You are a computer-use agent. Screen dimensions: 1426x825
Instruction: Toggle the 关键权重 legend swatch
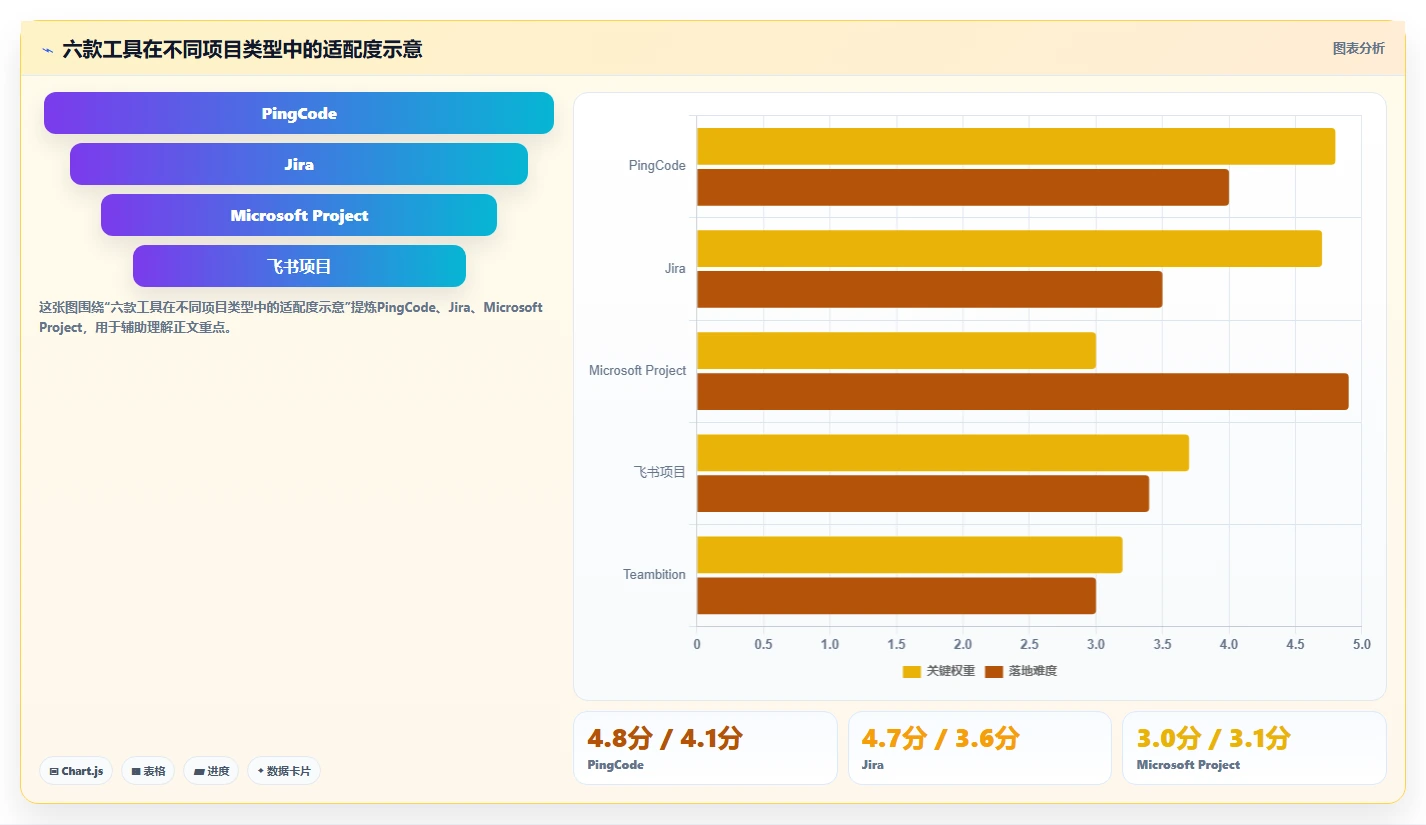(x=911, y=671)
